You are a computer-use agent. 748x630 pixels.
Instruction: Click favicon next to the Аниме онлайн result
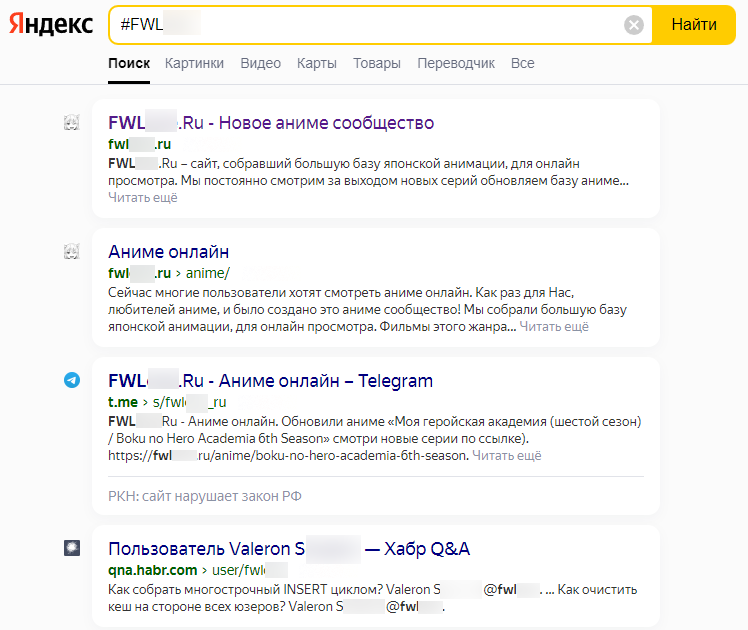pos(72,251)
